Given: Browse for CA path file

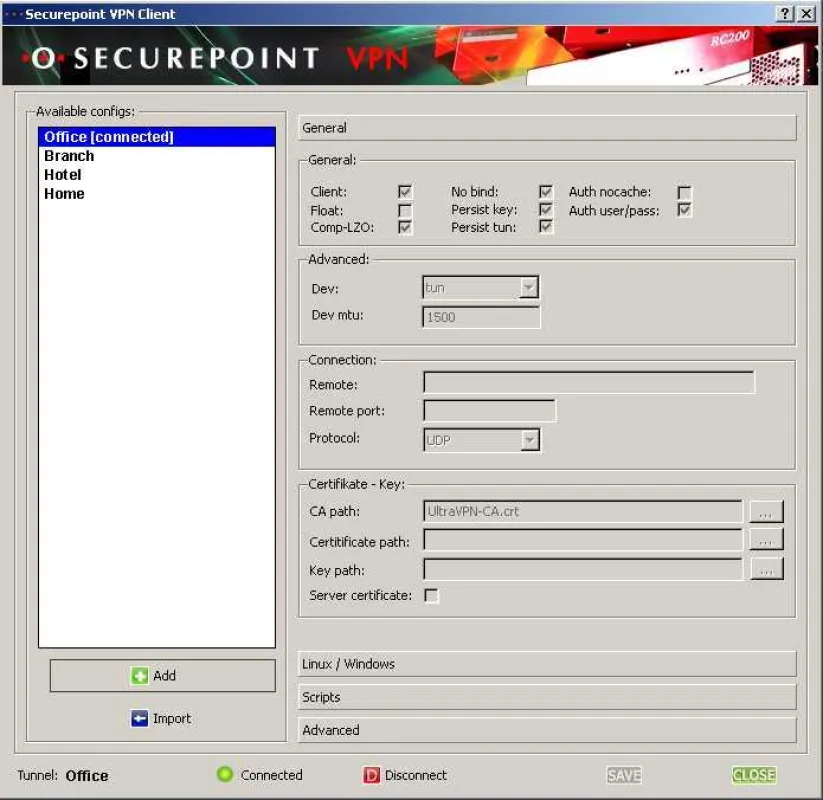Looking at the screenshot, I should [x=766, y=511].
